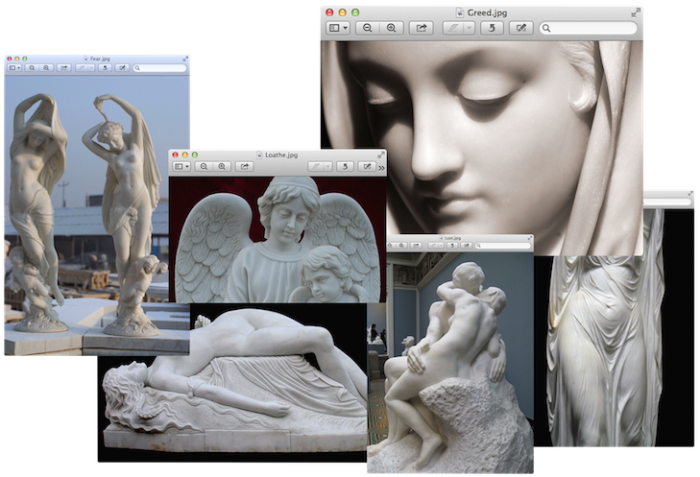
Task: Zoom in on the Loathe.jpg image
Action: click(x=222, y=167)
